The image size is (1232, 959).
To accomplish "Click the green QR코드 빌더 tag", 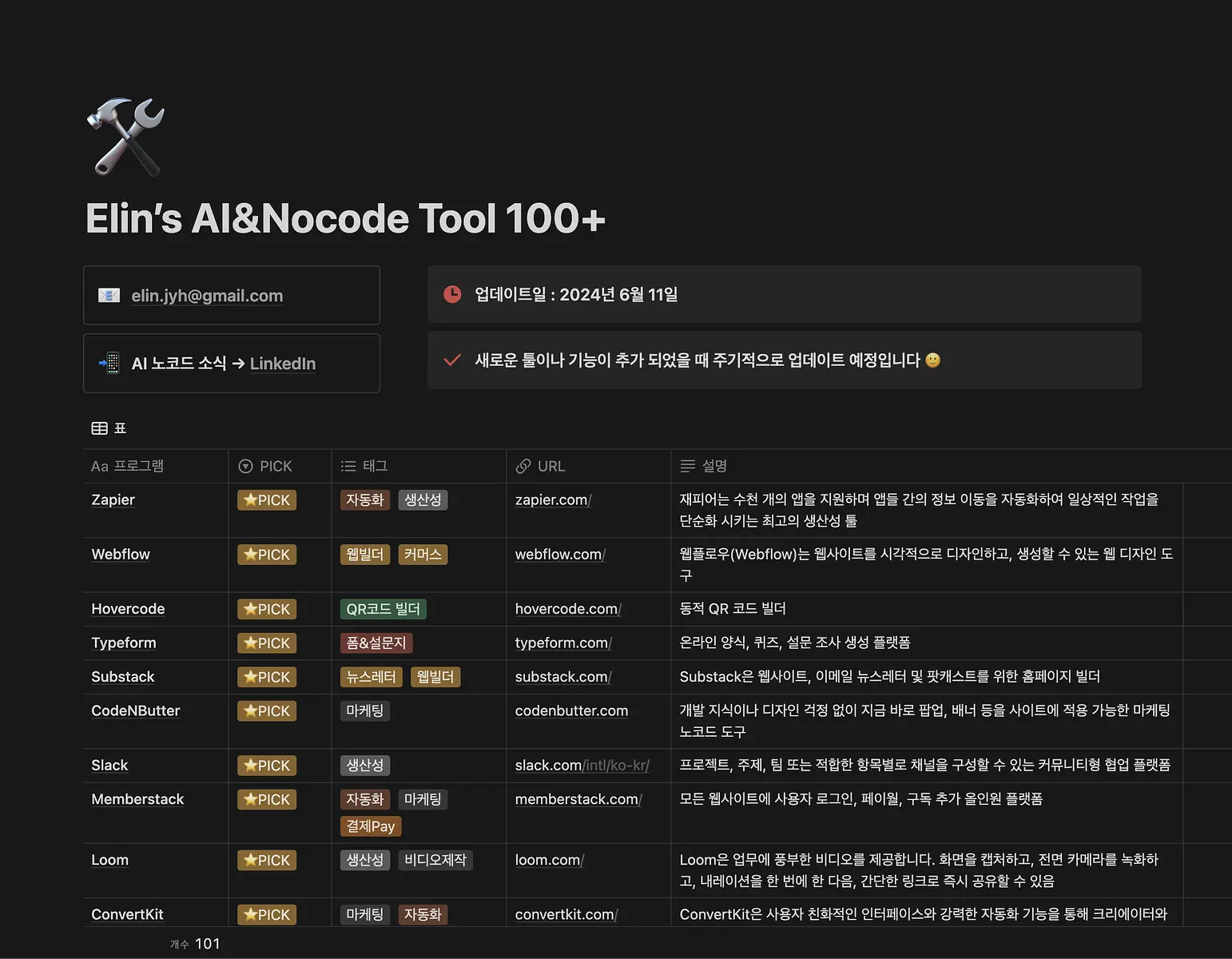I will click(383, 609).
